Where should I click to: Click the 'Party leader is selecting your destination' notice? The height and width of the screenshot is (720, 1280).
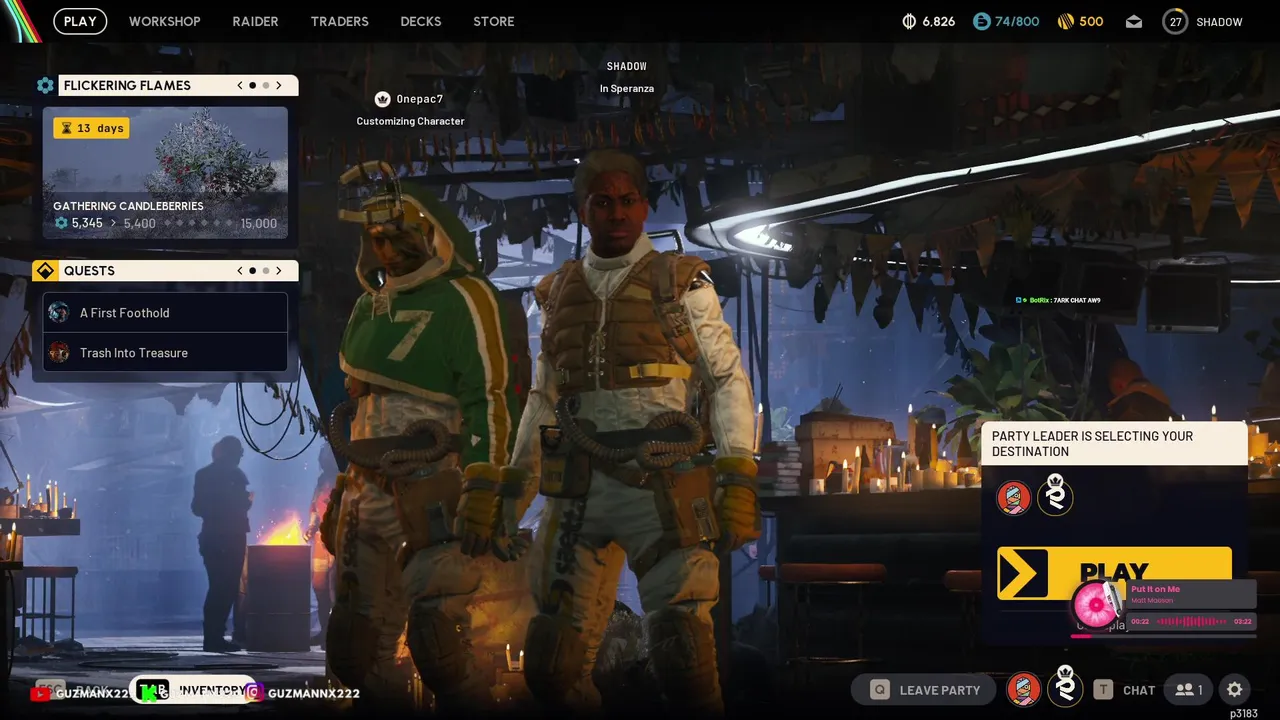tap(1114, 444)
